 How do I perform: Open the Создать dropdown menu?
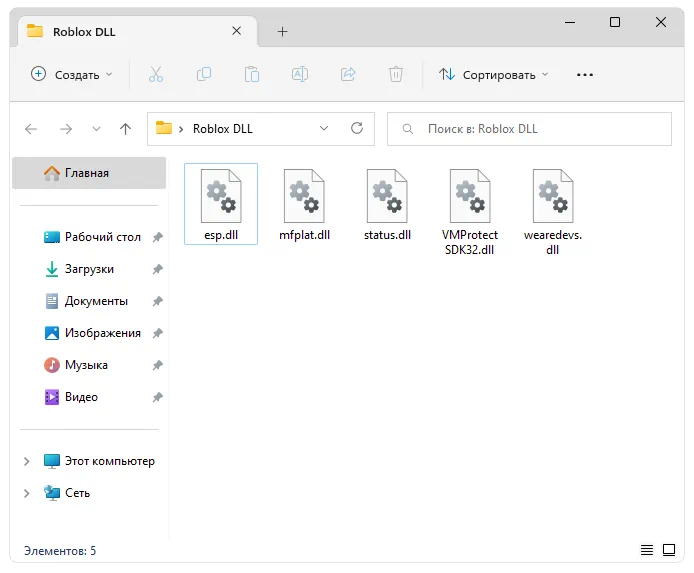click(x=72, y=74)
